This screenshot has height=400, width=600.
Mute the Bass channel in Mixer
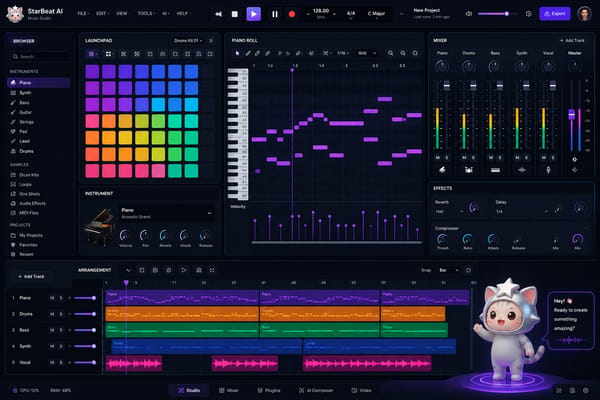pyautogui.click(x=491, y=158)
